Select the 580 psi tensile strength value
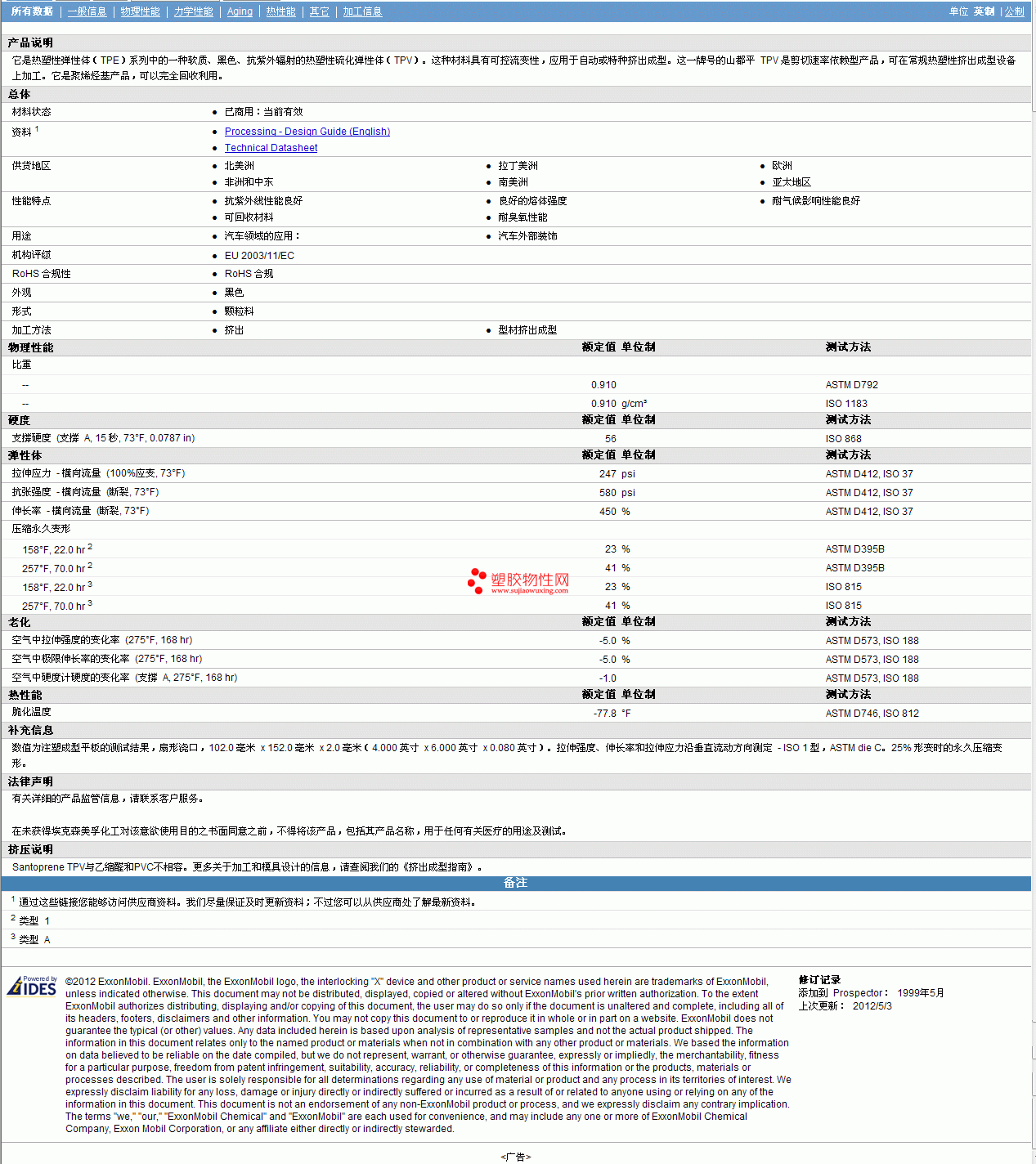This screenshot has width=1036, height=1164. pyautogui.click(x=617, y=493)
